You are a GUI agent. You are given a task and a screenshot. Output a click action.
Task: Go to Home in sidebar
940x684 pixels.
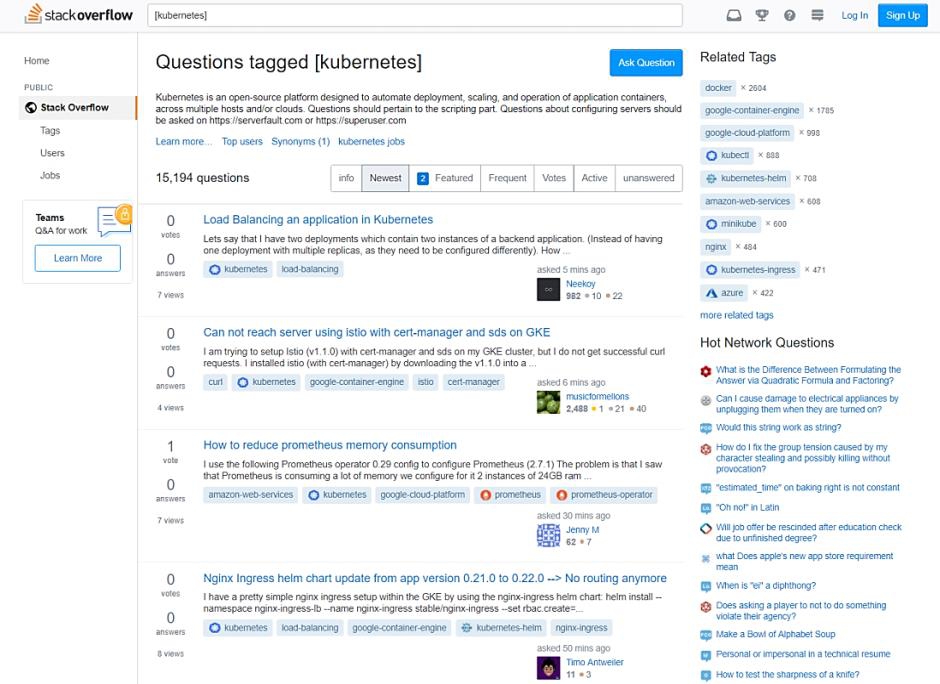pyautogui.click(x=37, y=61)
